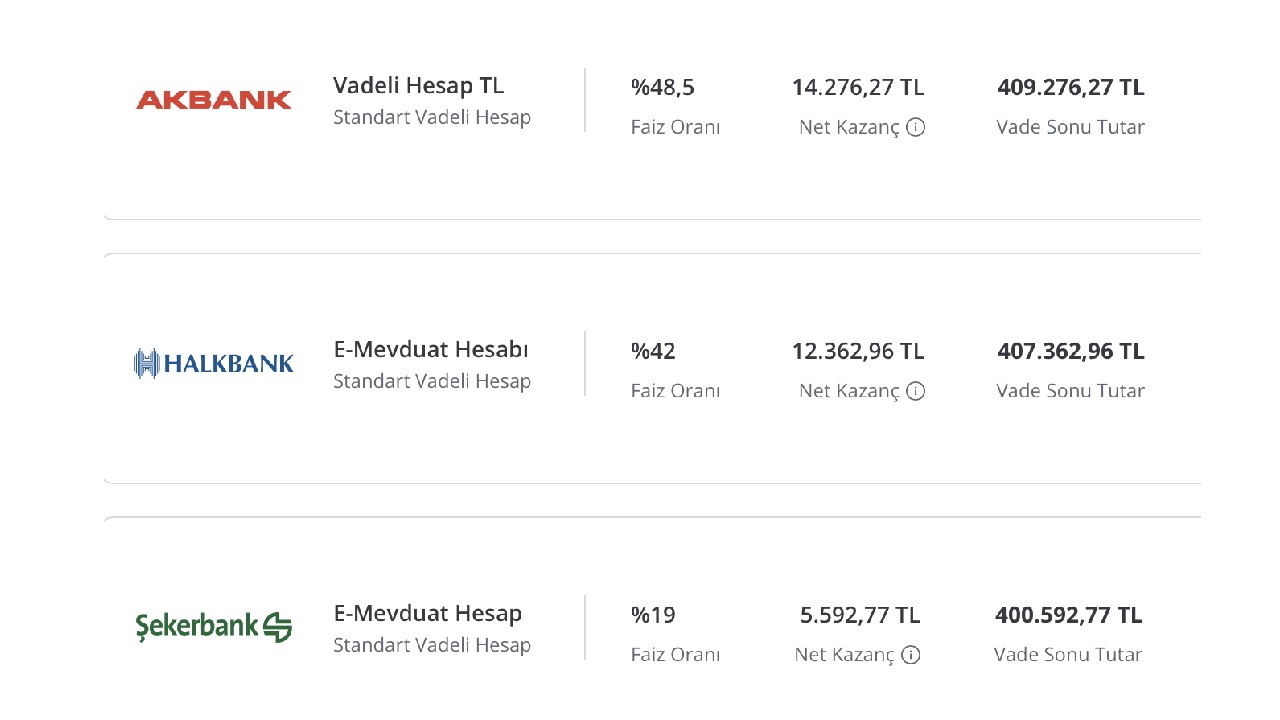This screenshot has height=720, width=1280.
Task: Click the Şekerbank logo
Action: point(214,627)
